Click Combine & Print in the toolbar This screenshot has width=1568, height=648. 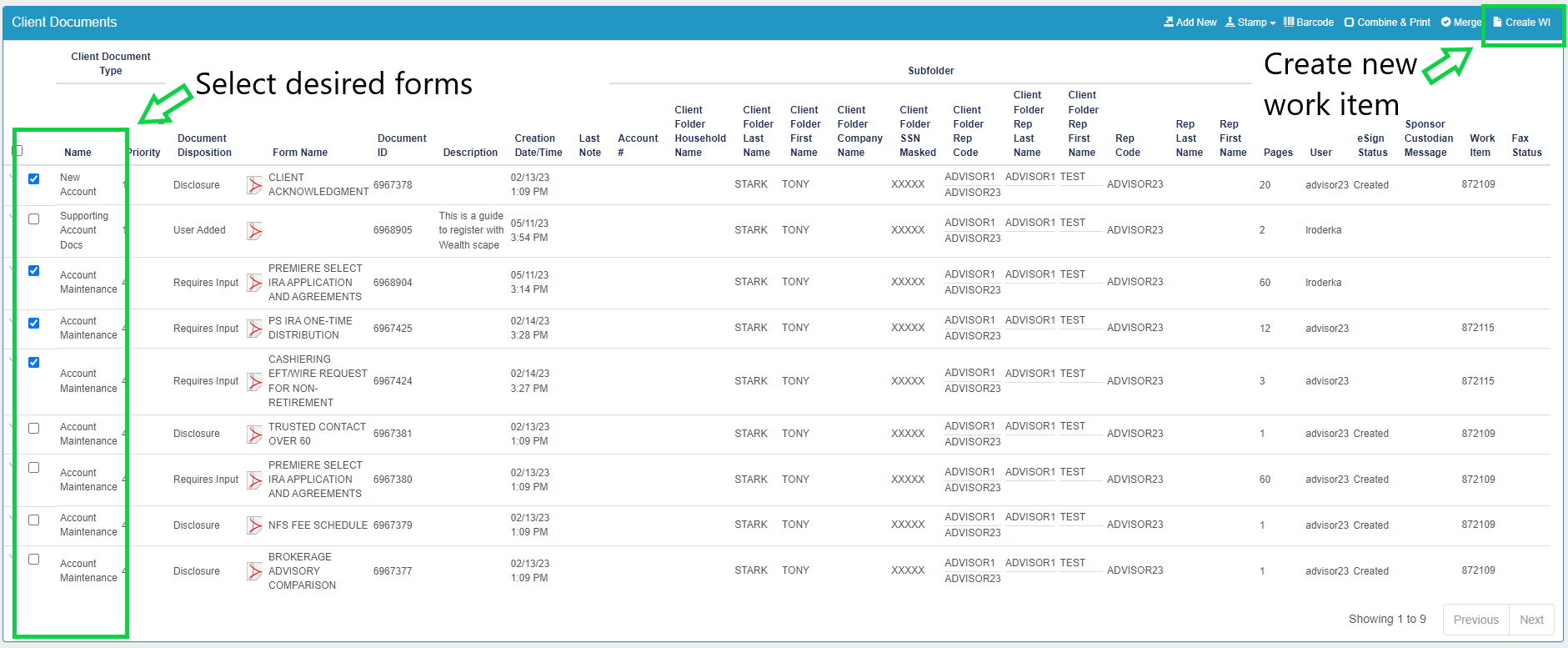(1387, 23)
